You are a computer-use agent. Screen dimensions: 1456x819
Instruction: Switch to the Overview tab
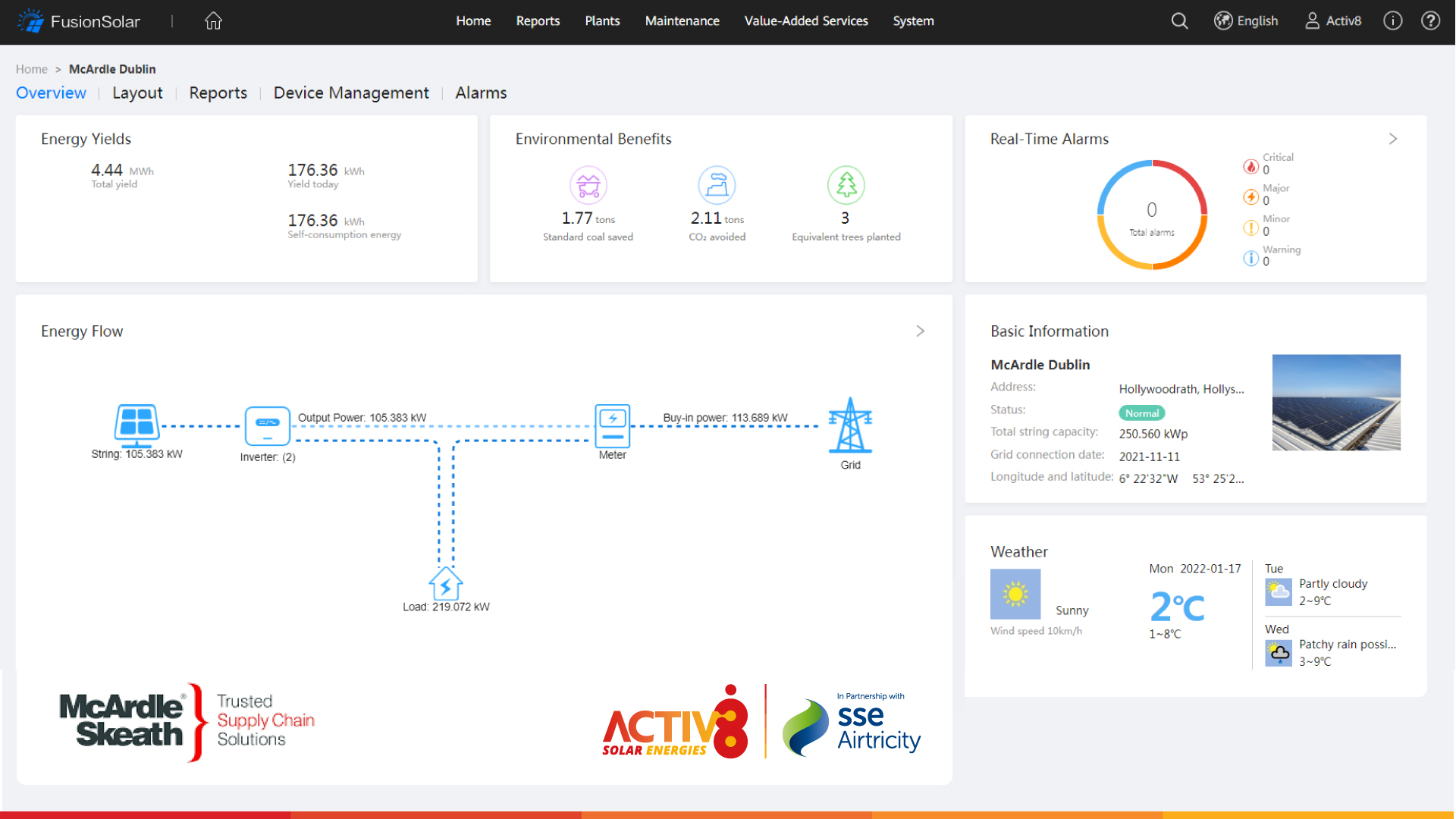coord(51,93)
